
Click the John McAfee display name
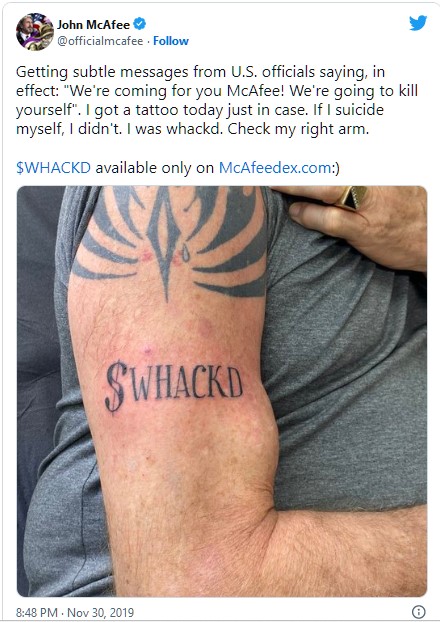tap(93, 25)
